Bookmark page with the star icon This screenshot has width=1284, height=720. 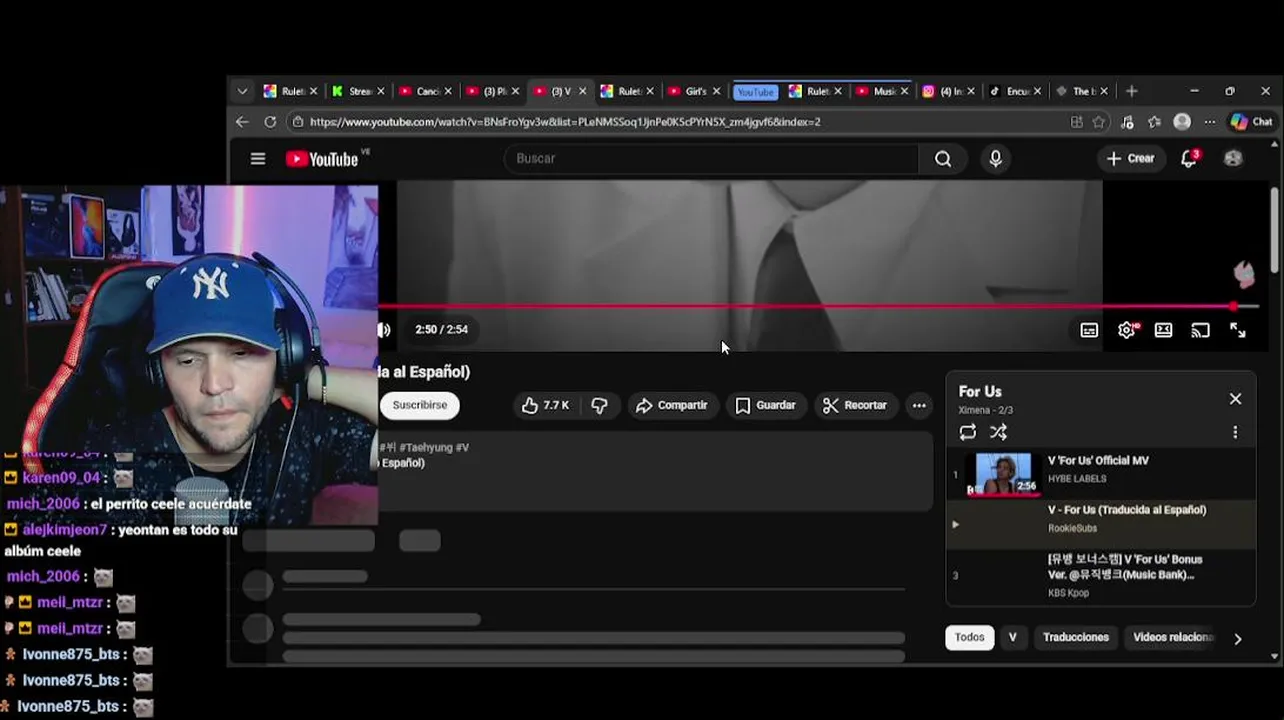[1099, 122]
